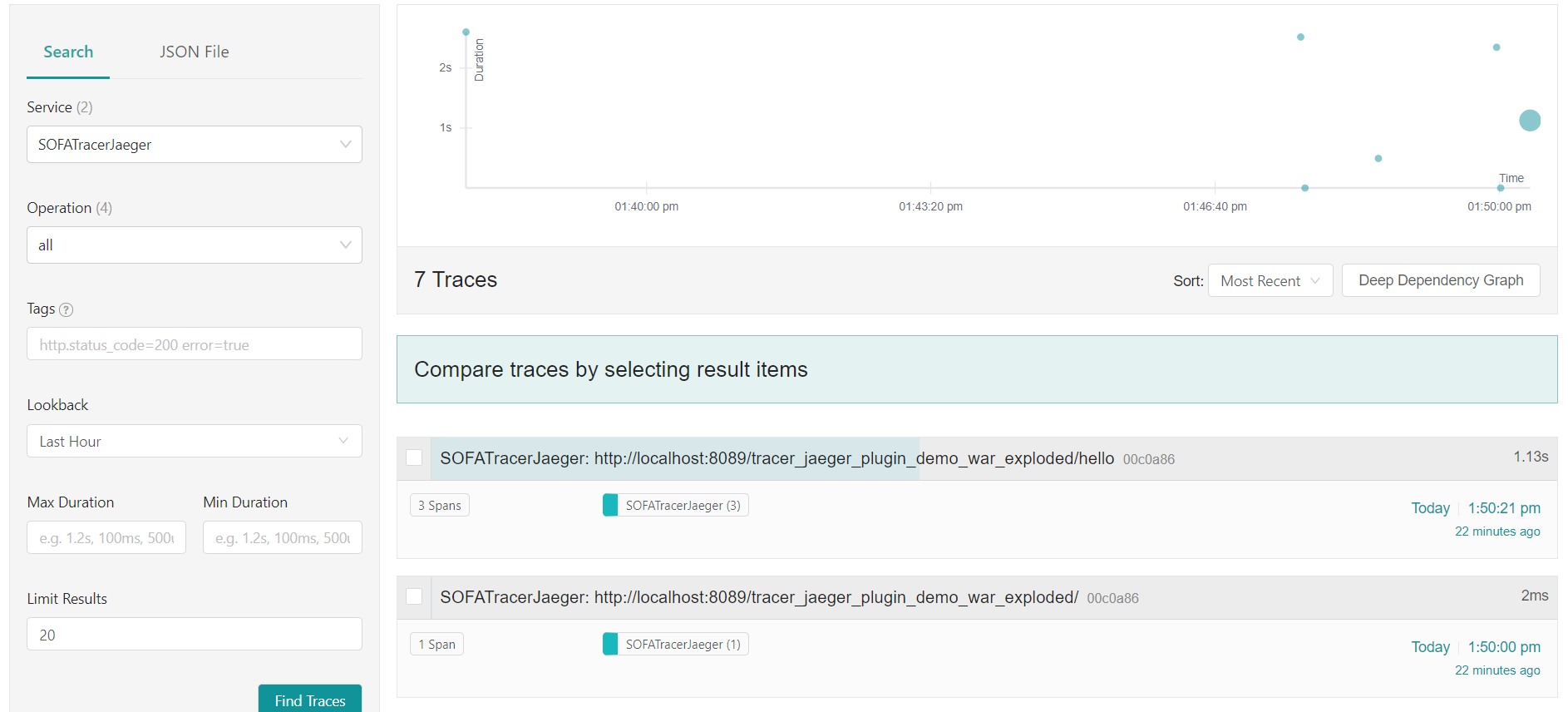Select the checkbox for the 2ms trace
1568x712 pixels.
click(x=414, y=596)
